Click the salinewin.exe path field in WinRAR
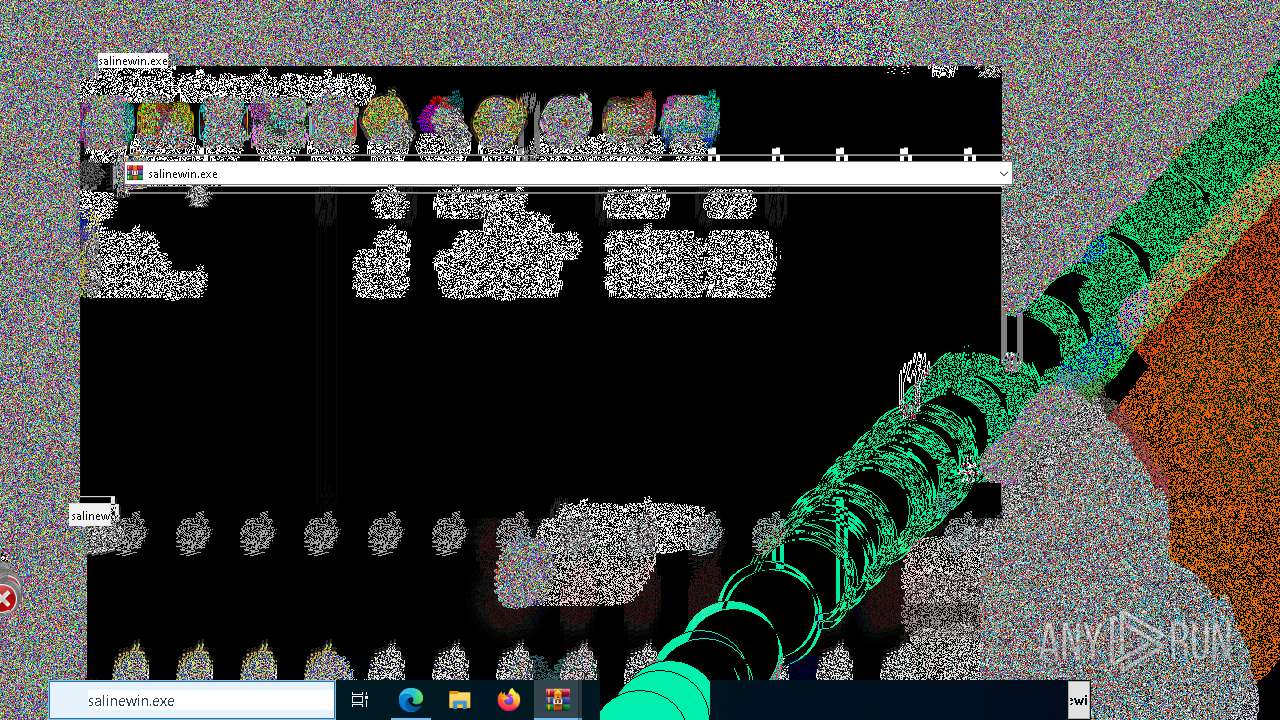1280x720 pixels. pyautogui.click(x=568, y=173)
